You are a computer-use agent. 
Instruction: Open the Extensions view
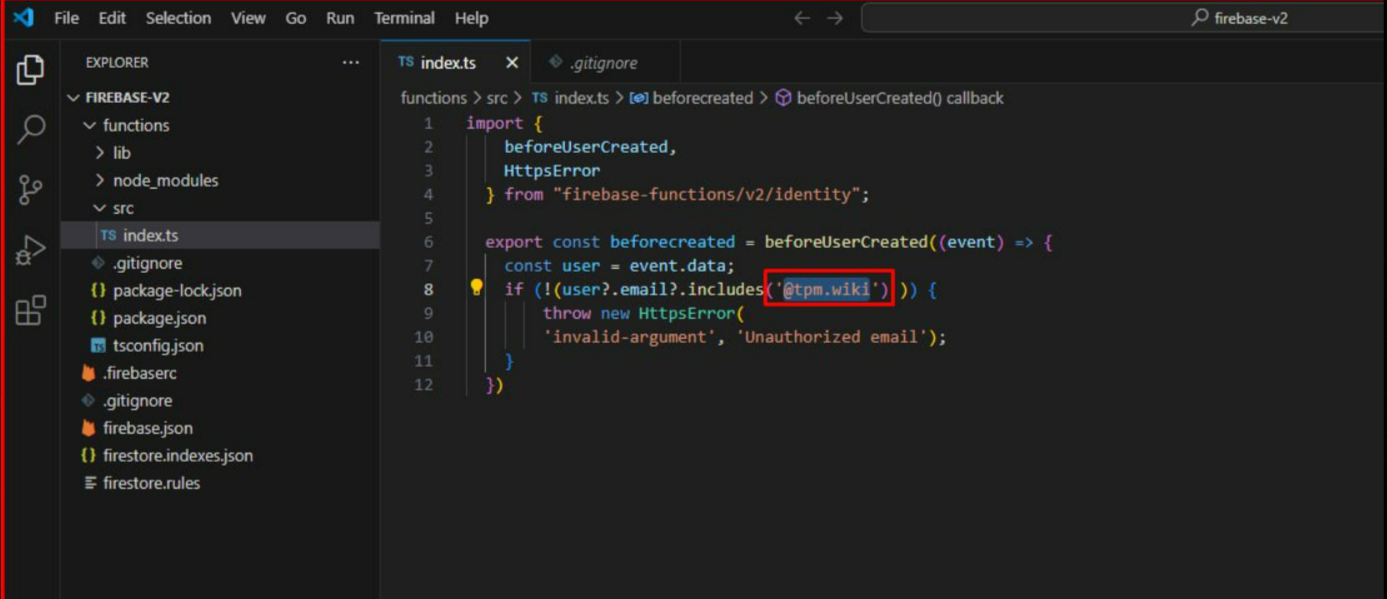click(x=30, y=310)
